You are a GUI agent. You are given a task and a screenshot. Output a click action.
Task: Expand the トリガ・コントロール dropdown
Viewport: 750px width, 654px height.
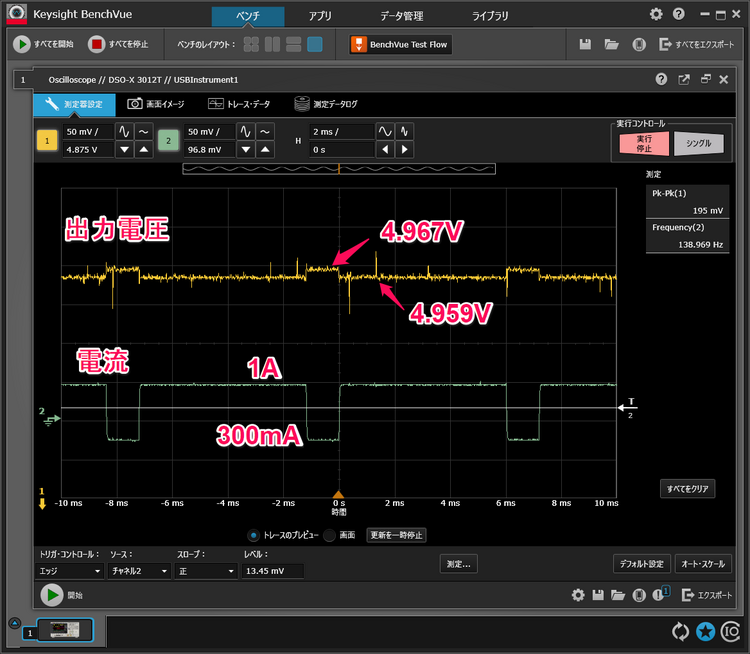pyautogui.click(x=70, y=570)
